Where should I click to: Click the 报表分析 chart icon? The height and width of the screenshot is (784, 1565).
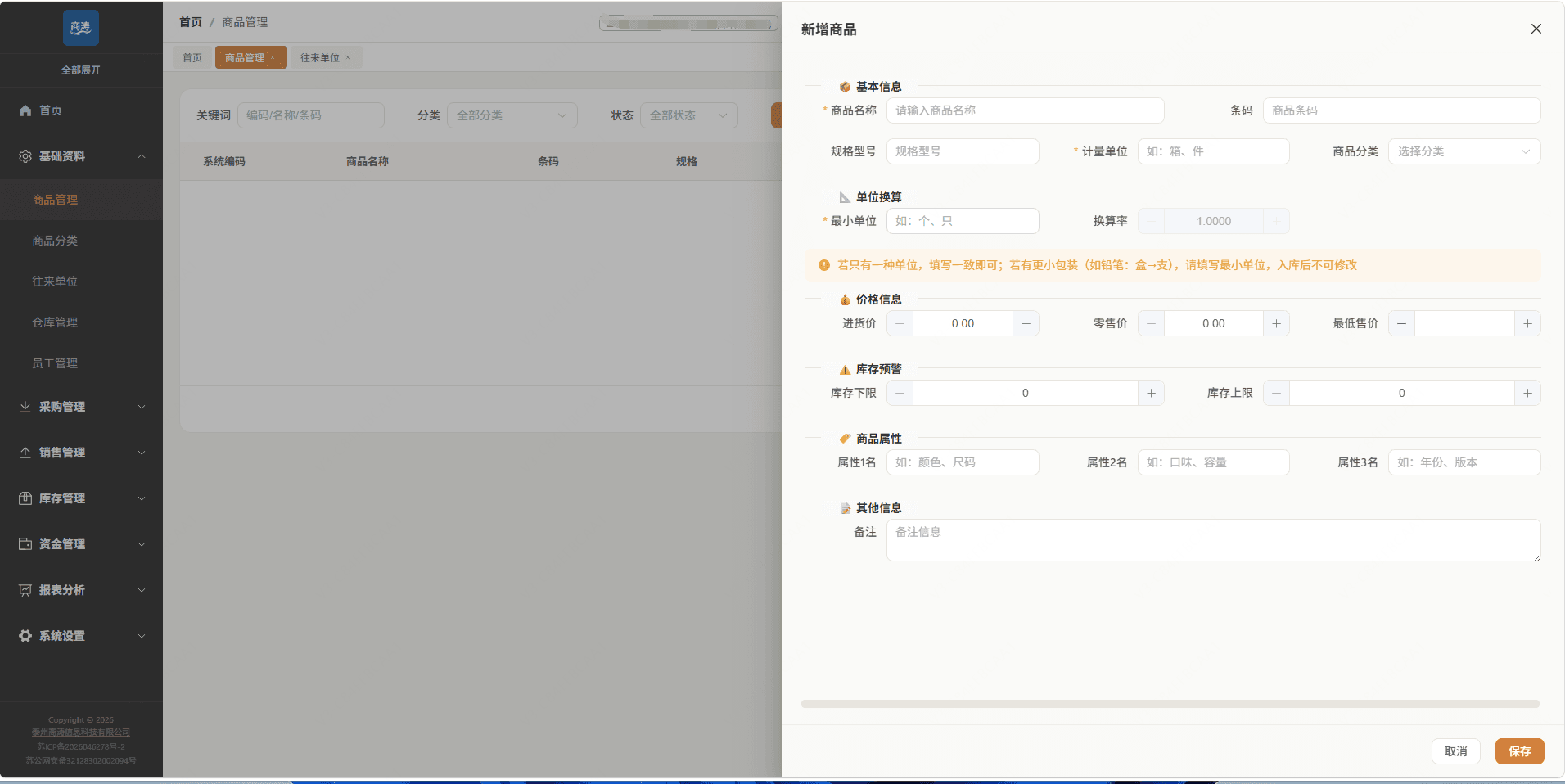coord(25,590)
